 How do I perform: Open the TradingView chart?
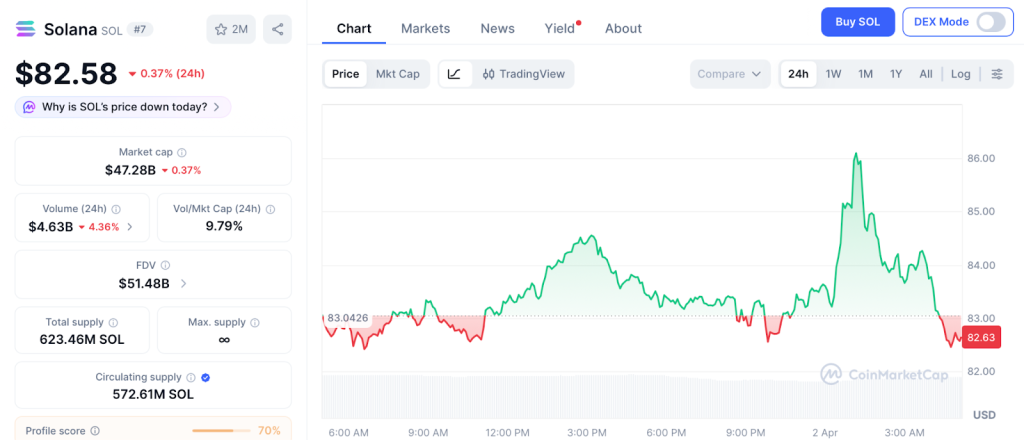click(523, 74)
